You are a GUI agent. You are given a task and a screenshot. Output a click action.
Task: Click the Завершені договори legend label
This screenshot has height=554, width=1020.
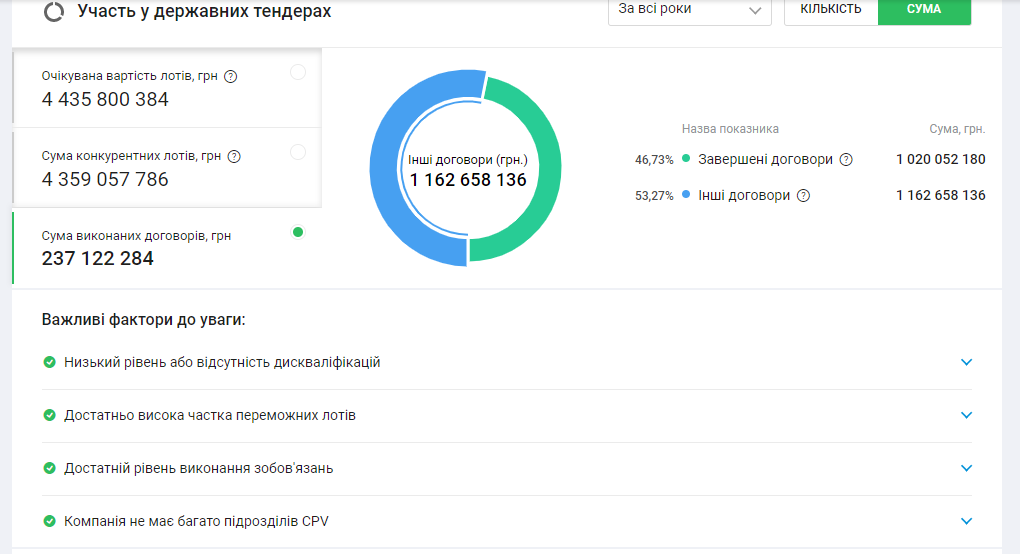765,159
